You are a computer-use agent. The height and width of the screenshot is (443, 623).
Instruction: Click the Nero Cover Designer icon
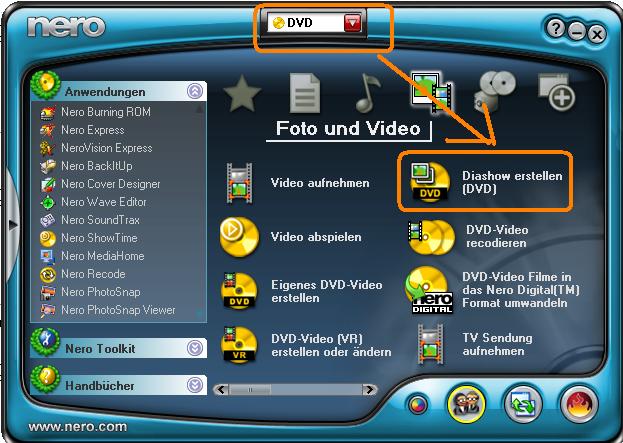click(x=48, y=184)
